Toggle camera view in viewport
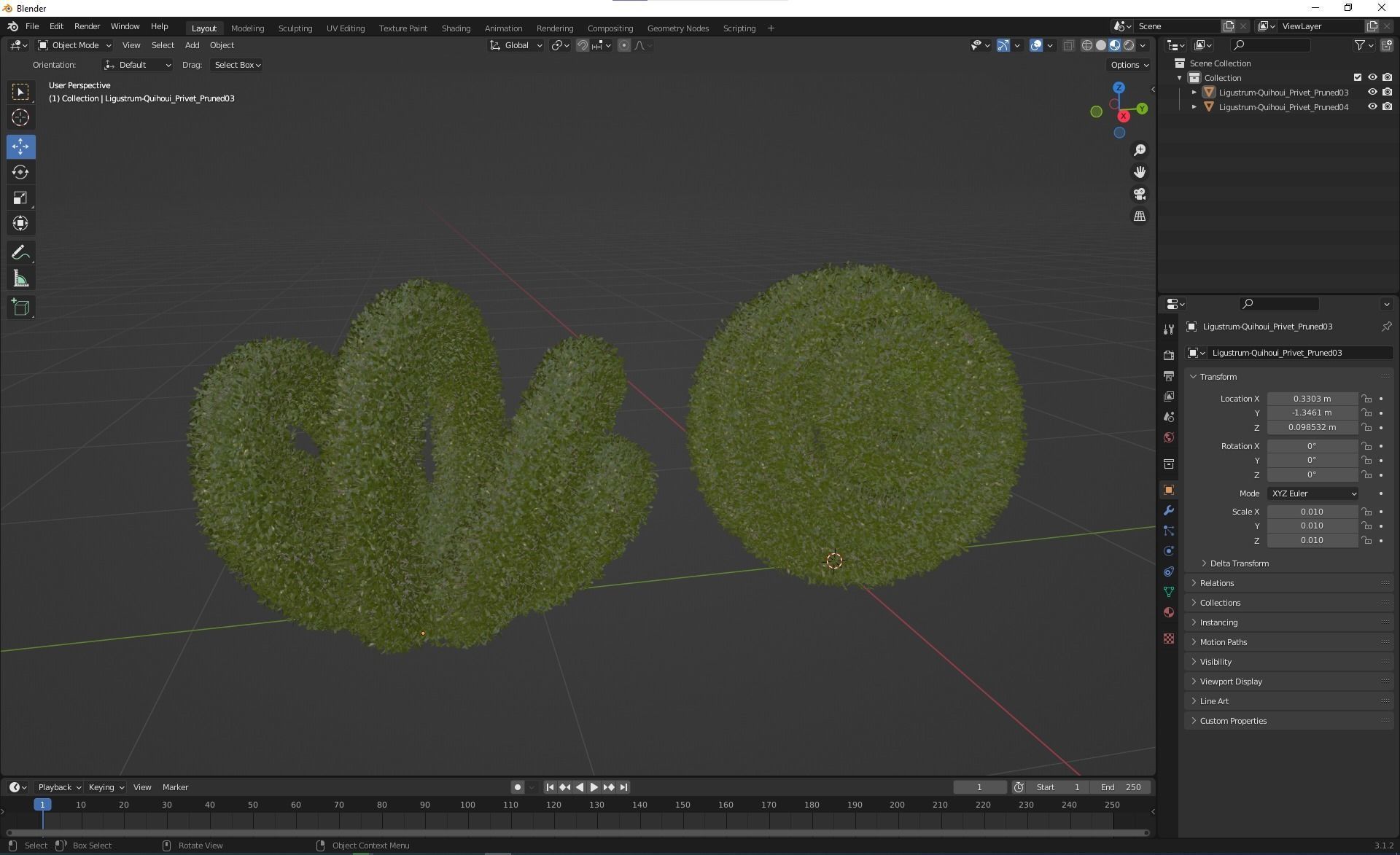Viewport: 1400px width, 855px height. point(1139,194)
